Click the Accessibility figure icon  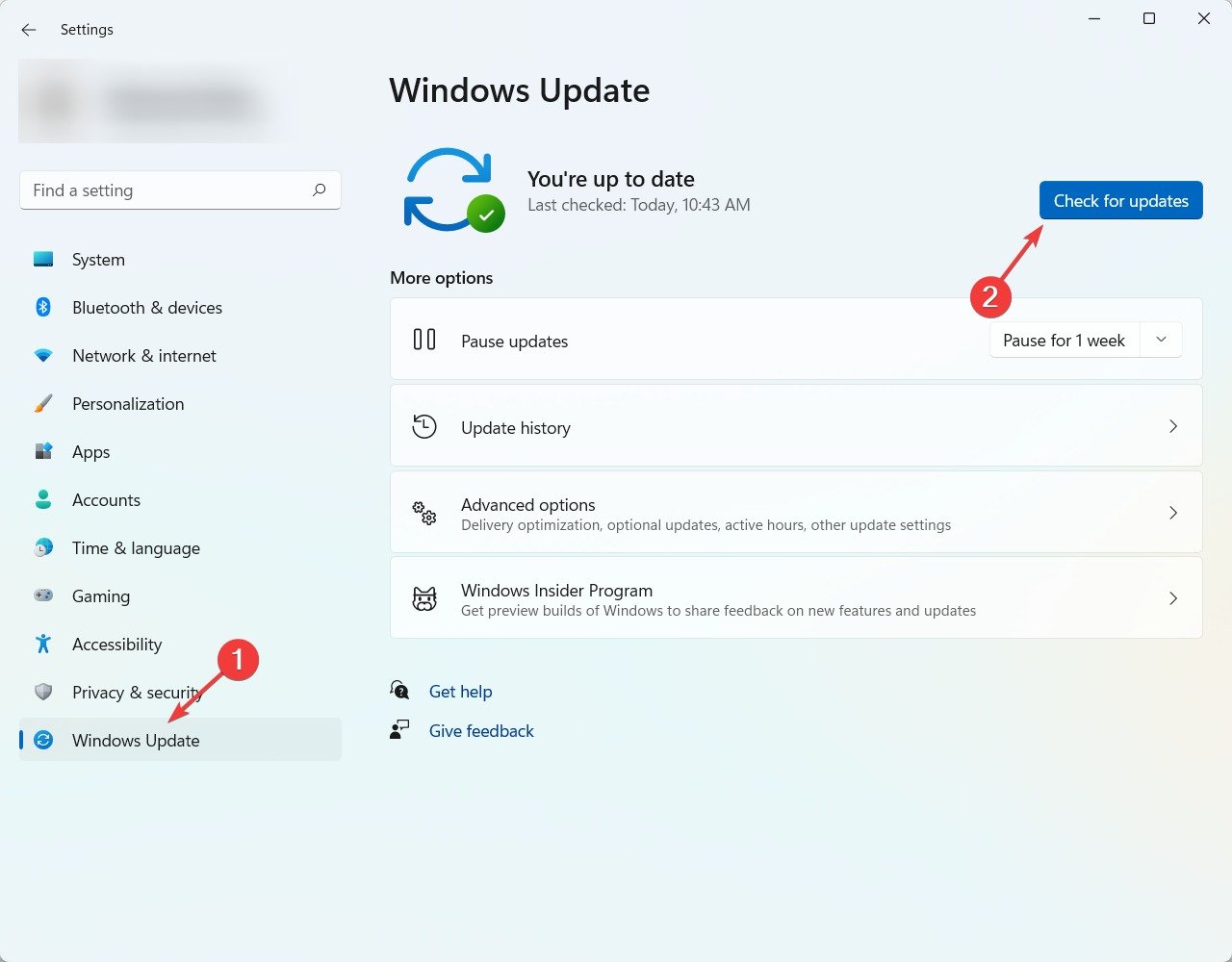pyautogui.click(x=43, y=645)
